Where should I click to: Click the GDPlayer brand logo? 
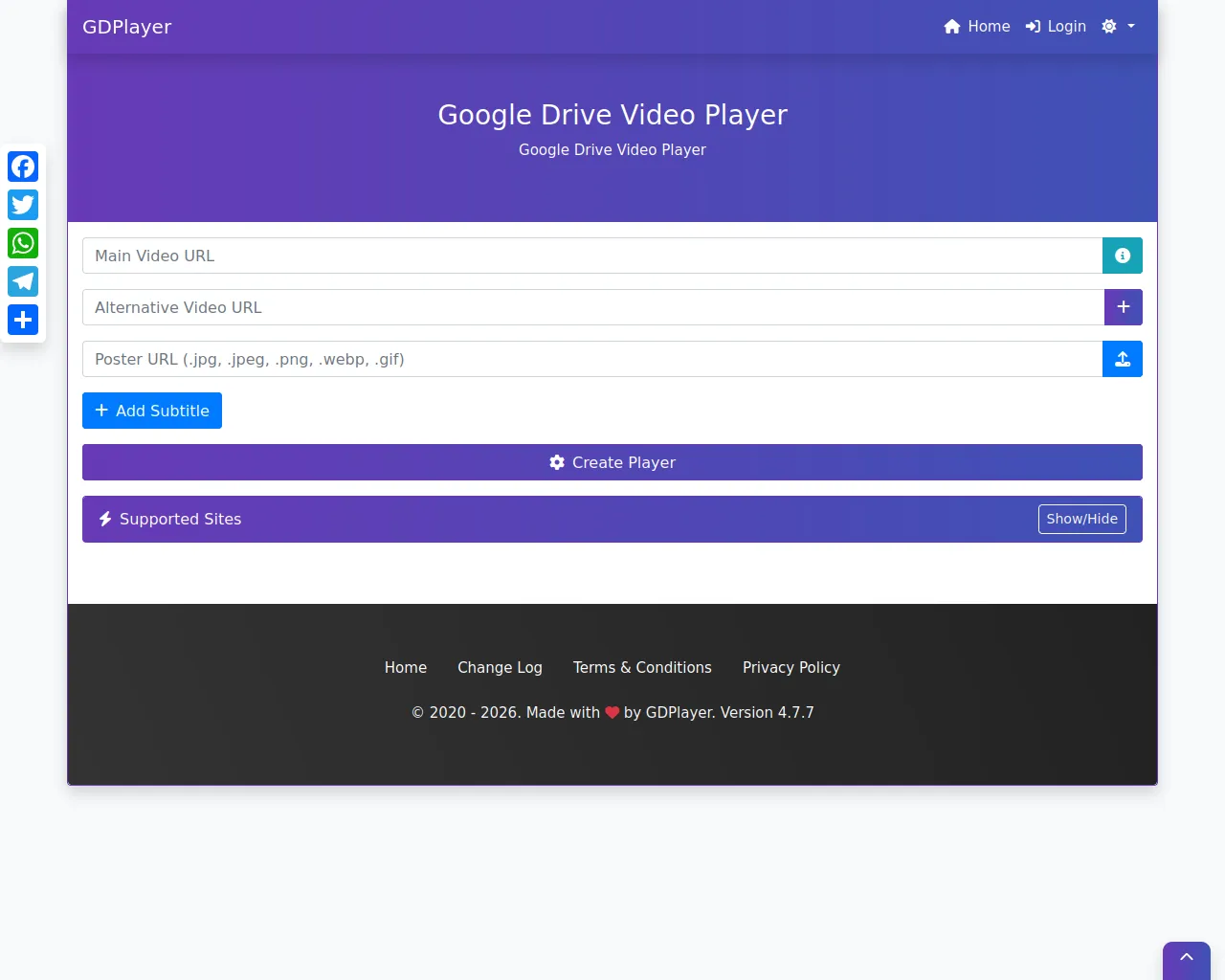point(127,27)
